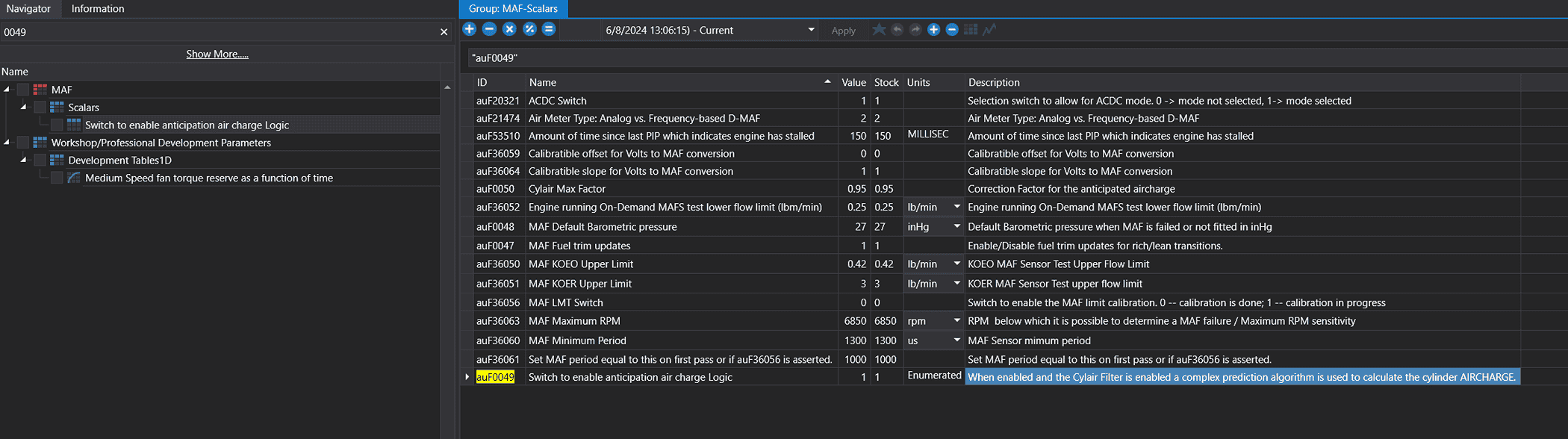Click the star favorites icon next to Apply
The height and width of the screenshot is (439, 1568).
(879, 30)
